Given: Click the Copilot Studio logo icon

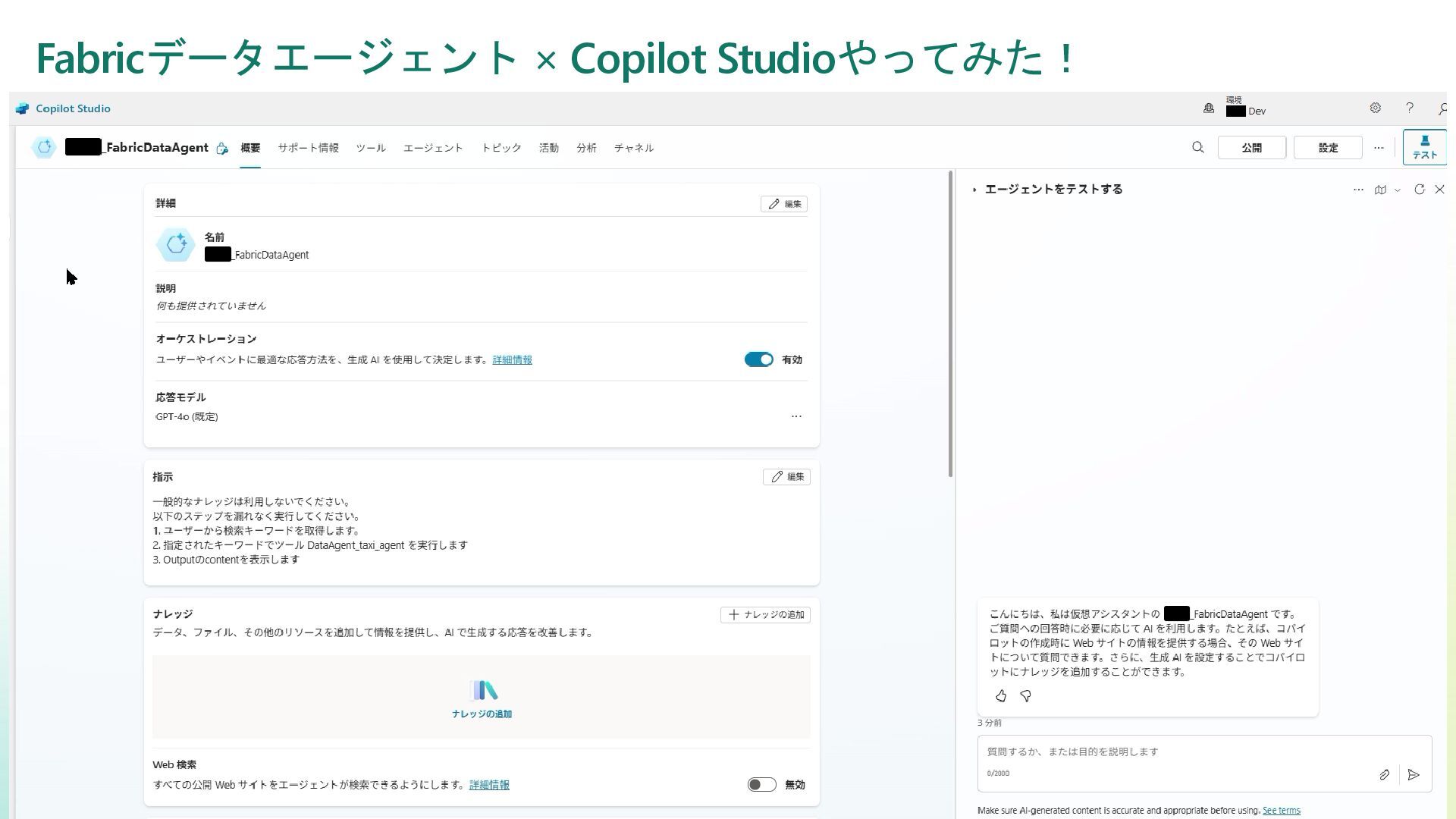Looking at the screenshot, I should (x=22, y=108).
